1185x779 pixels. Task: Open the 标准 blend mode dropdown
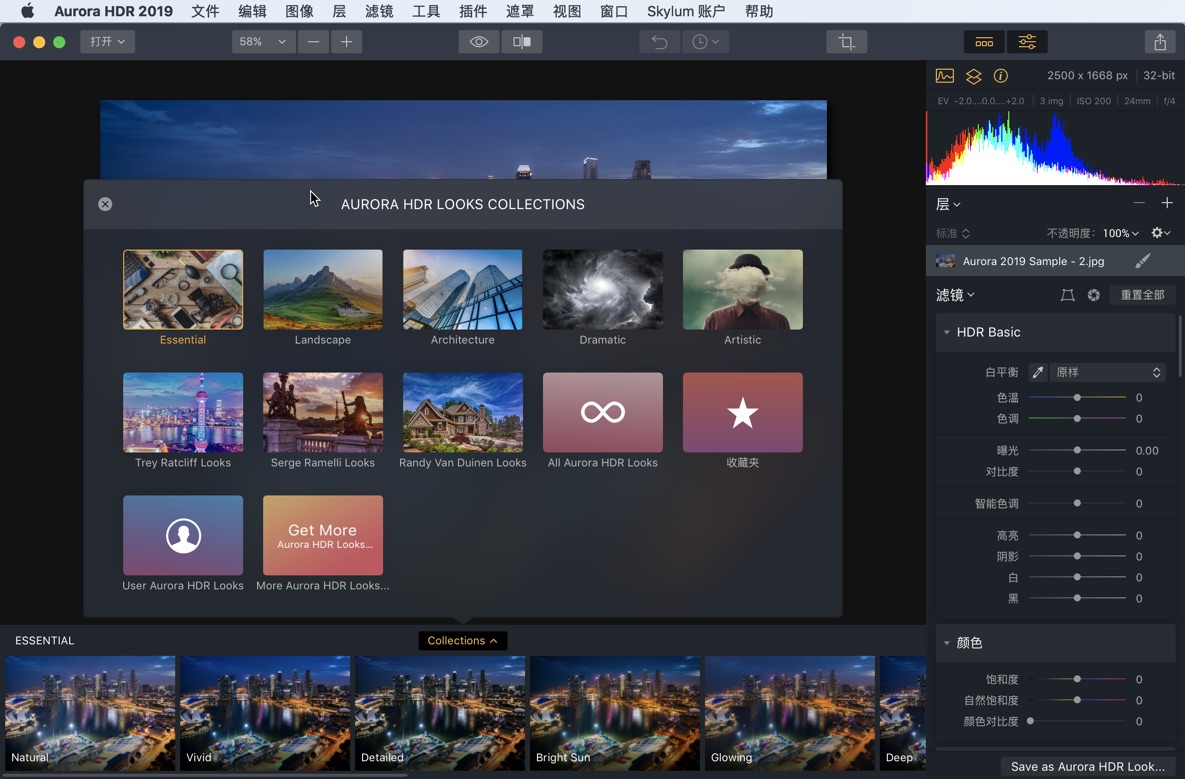click(x=952, y=233)
